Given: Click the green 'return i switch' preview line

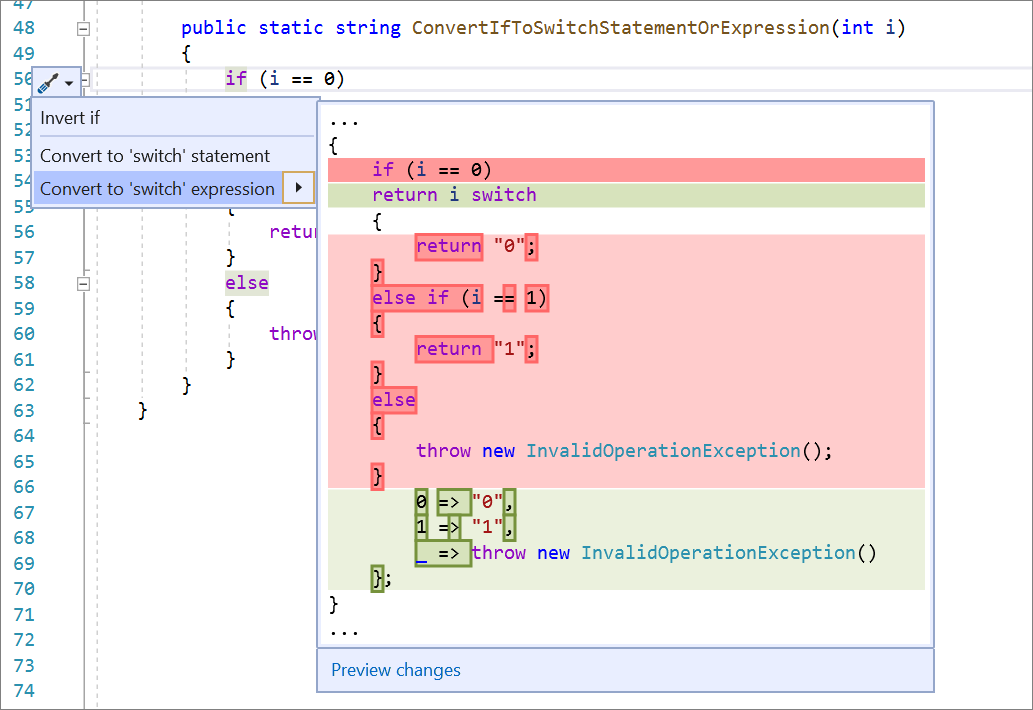Looking at the screenshot, I should pos(455,194).
